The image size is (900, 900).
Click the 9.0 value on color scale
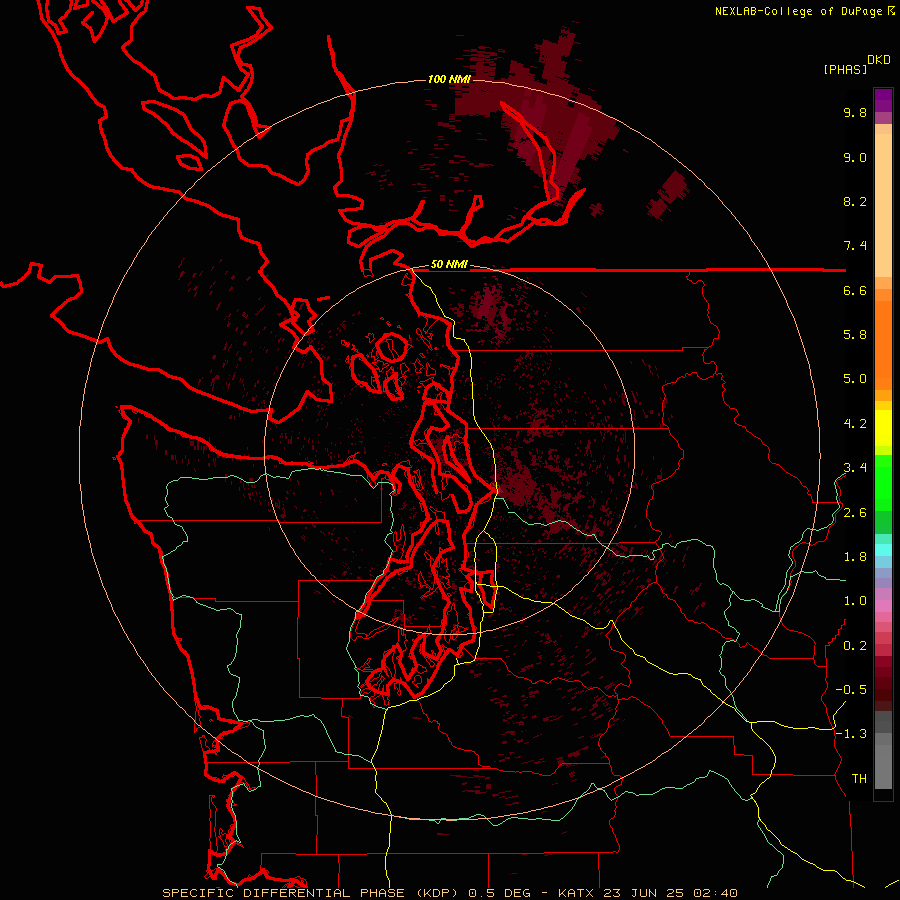pos(855,157)
